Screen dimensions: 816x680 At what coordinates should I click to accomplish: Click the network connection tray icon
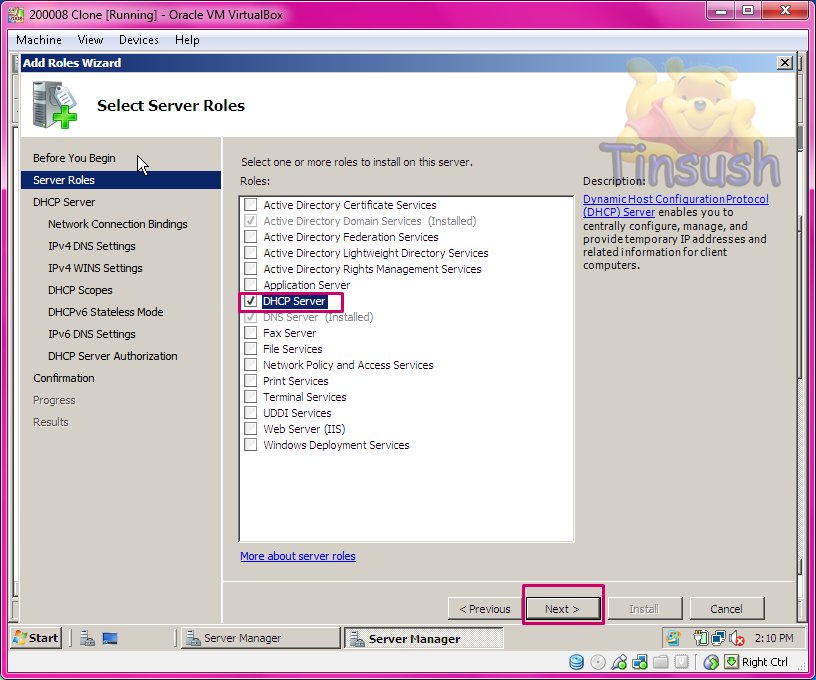pos(719,638)
